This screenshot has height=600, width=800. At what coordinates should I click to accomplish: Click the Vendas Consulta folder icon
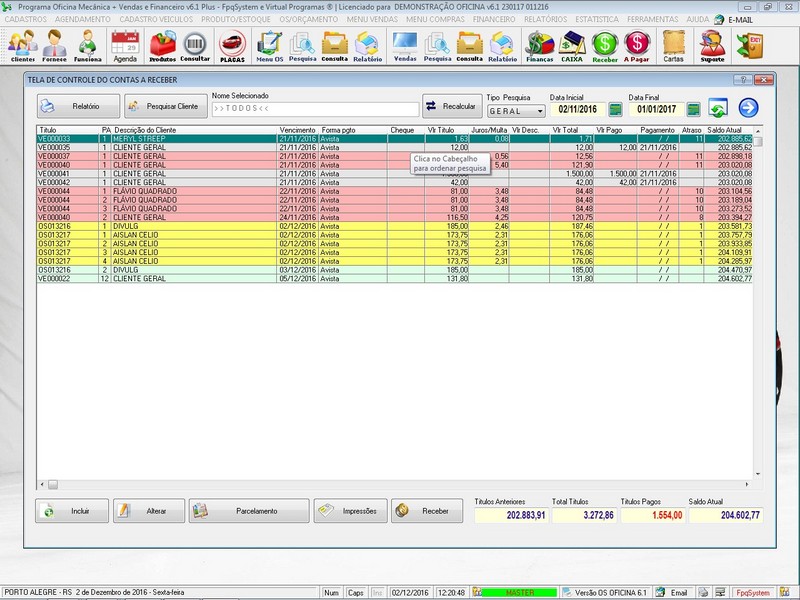coord(469,45)
